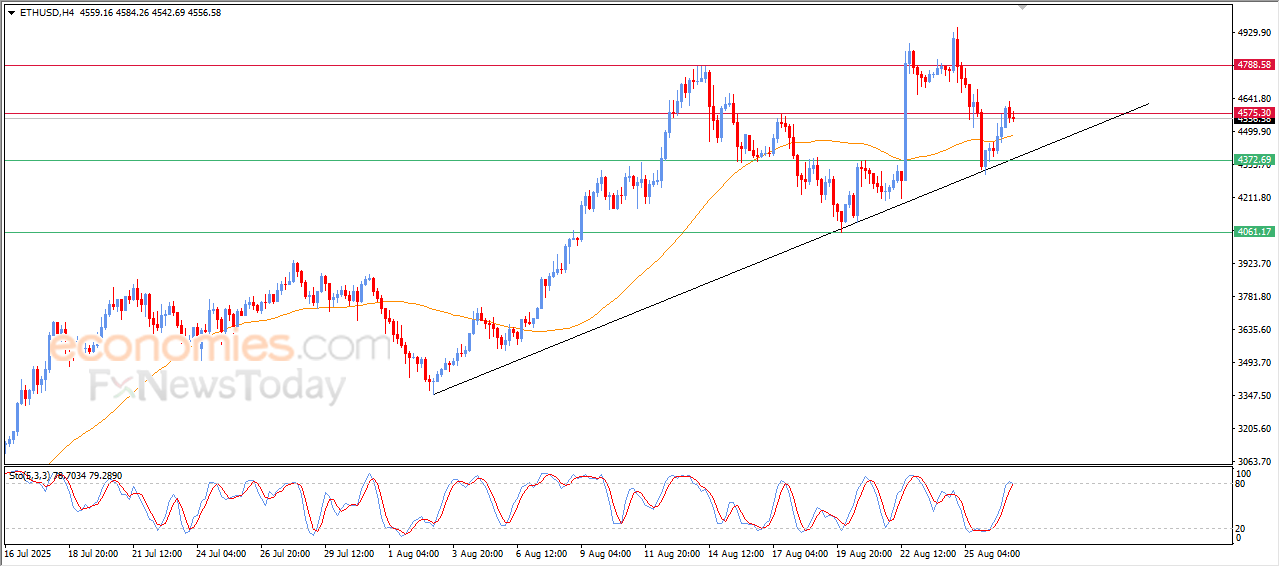Click the 3923.70 price scale value
Screen dimensions: 1280x567
pos(1254,264)
